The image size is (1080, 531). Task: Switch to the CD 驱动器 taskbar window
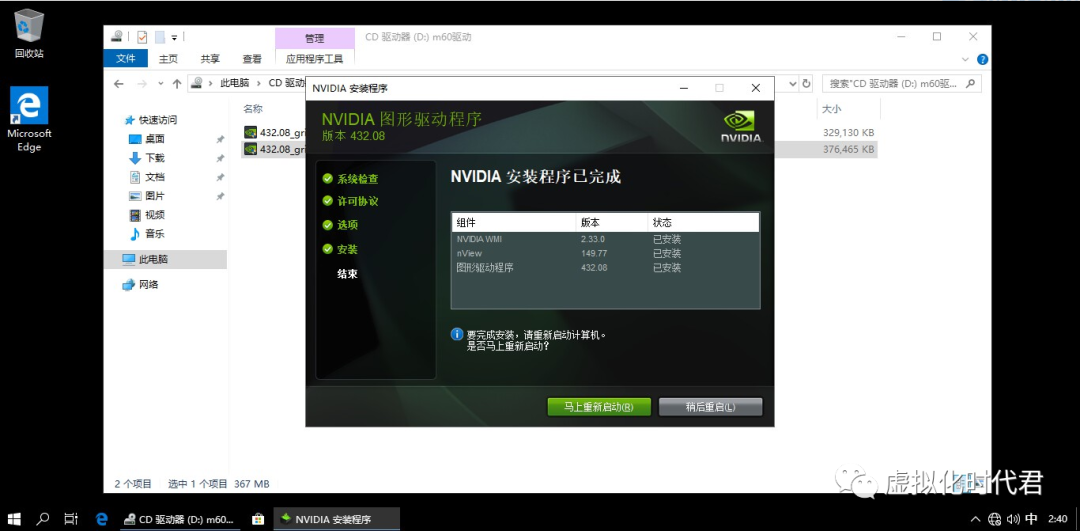(180, 519)
